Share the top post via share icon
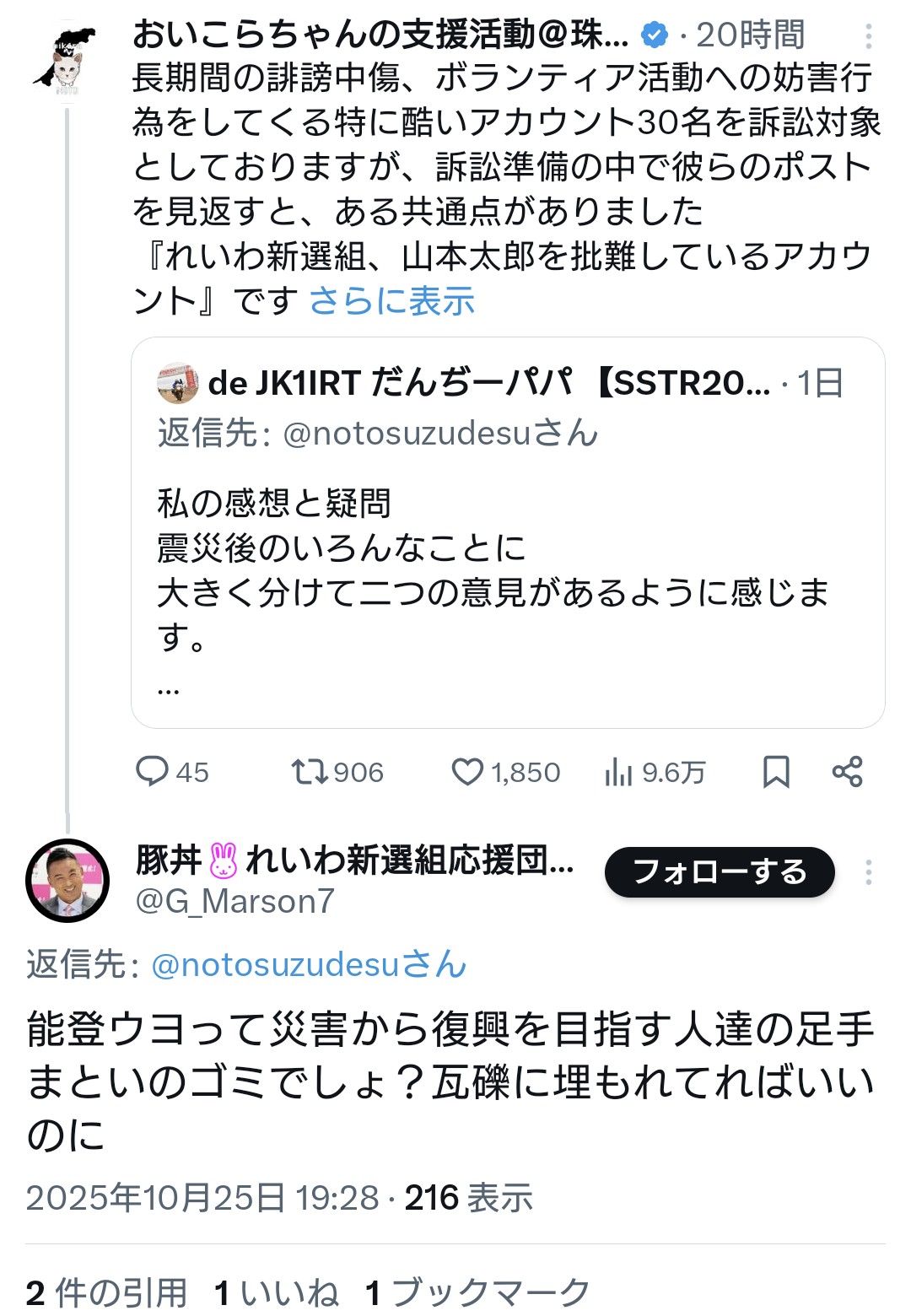The width and height of the screenshot is (911, 1316). (847, 771)
